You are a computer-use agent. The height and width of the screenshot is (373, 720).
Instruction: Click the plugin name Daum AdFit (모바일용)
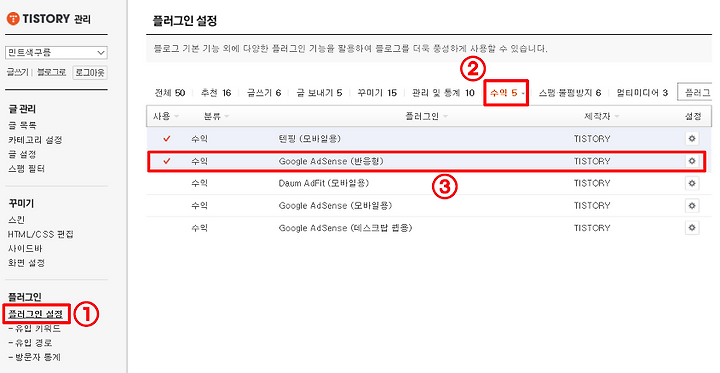324,183
